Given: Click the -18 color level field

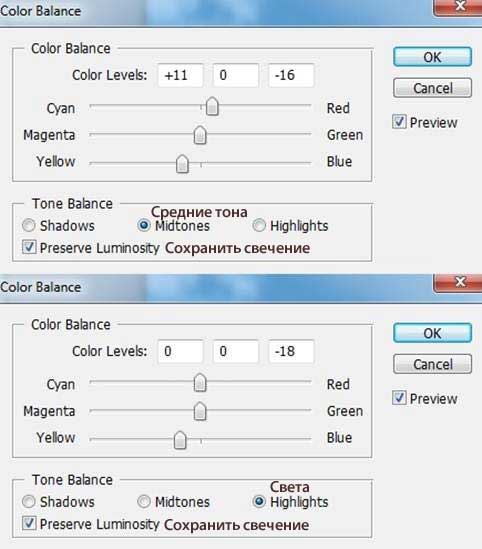Looking at the screenshot, I should (291, 351).
